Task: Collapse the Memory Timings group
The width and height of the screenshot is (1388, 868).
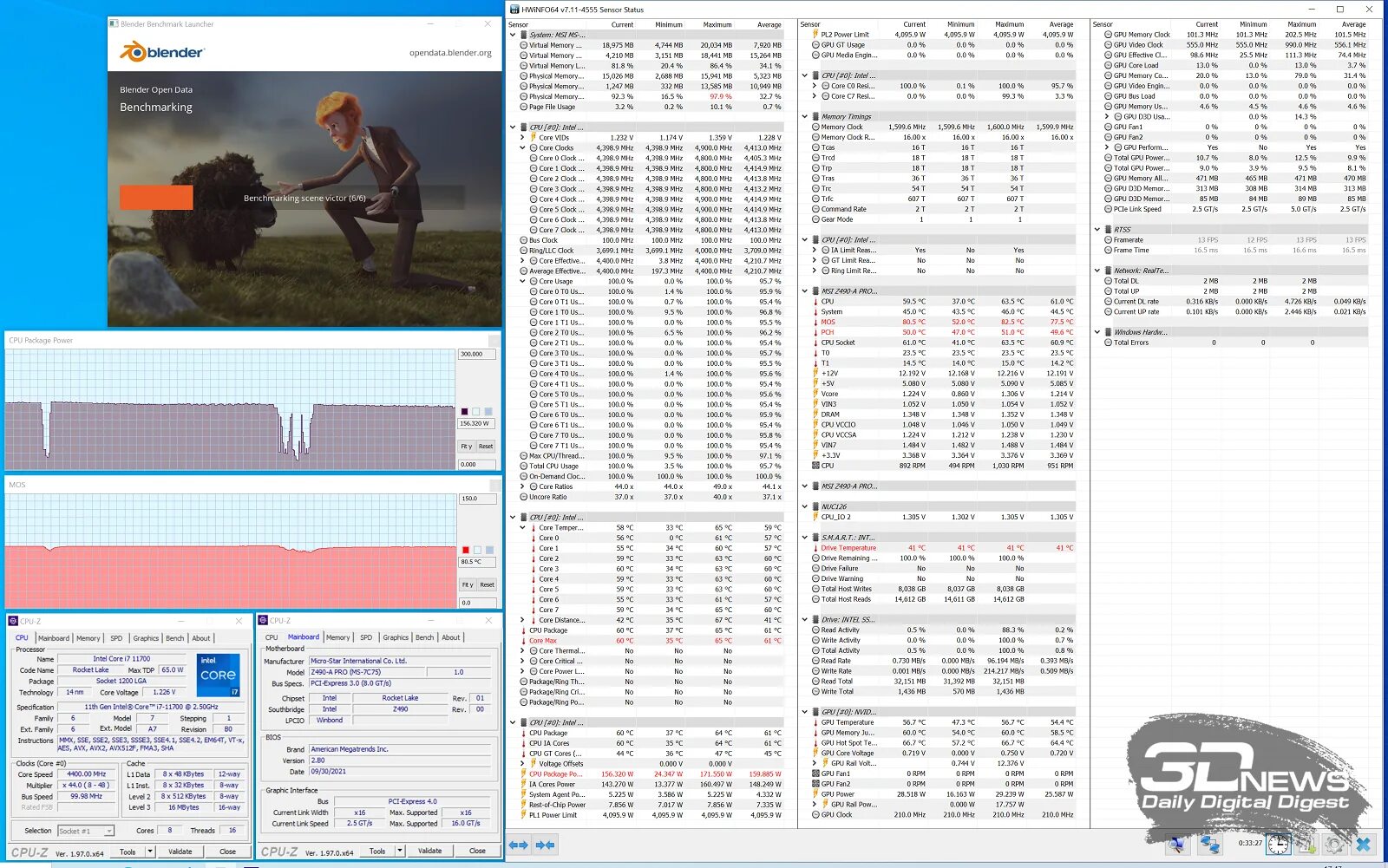Action: tap(805, 116)
